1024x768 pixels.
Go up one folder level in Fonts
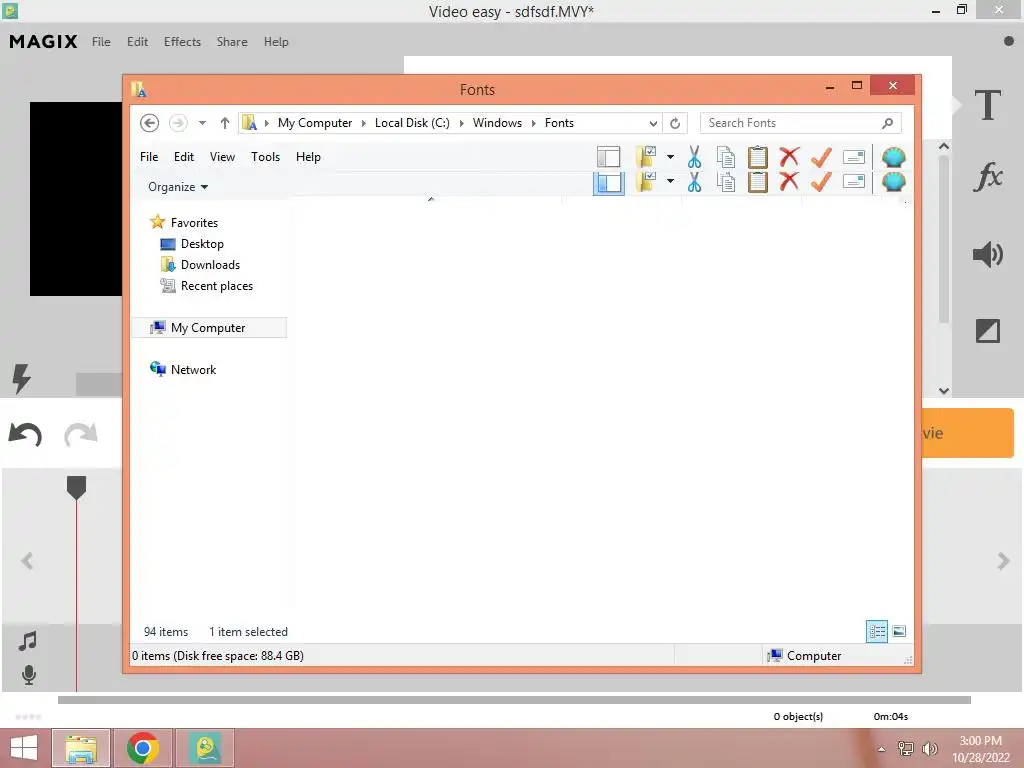(x=225, y=123)
